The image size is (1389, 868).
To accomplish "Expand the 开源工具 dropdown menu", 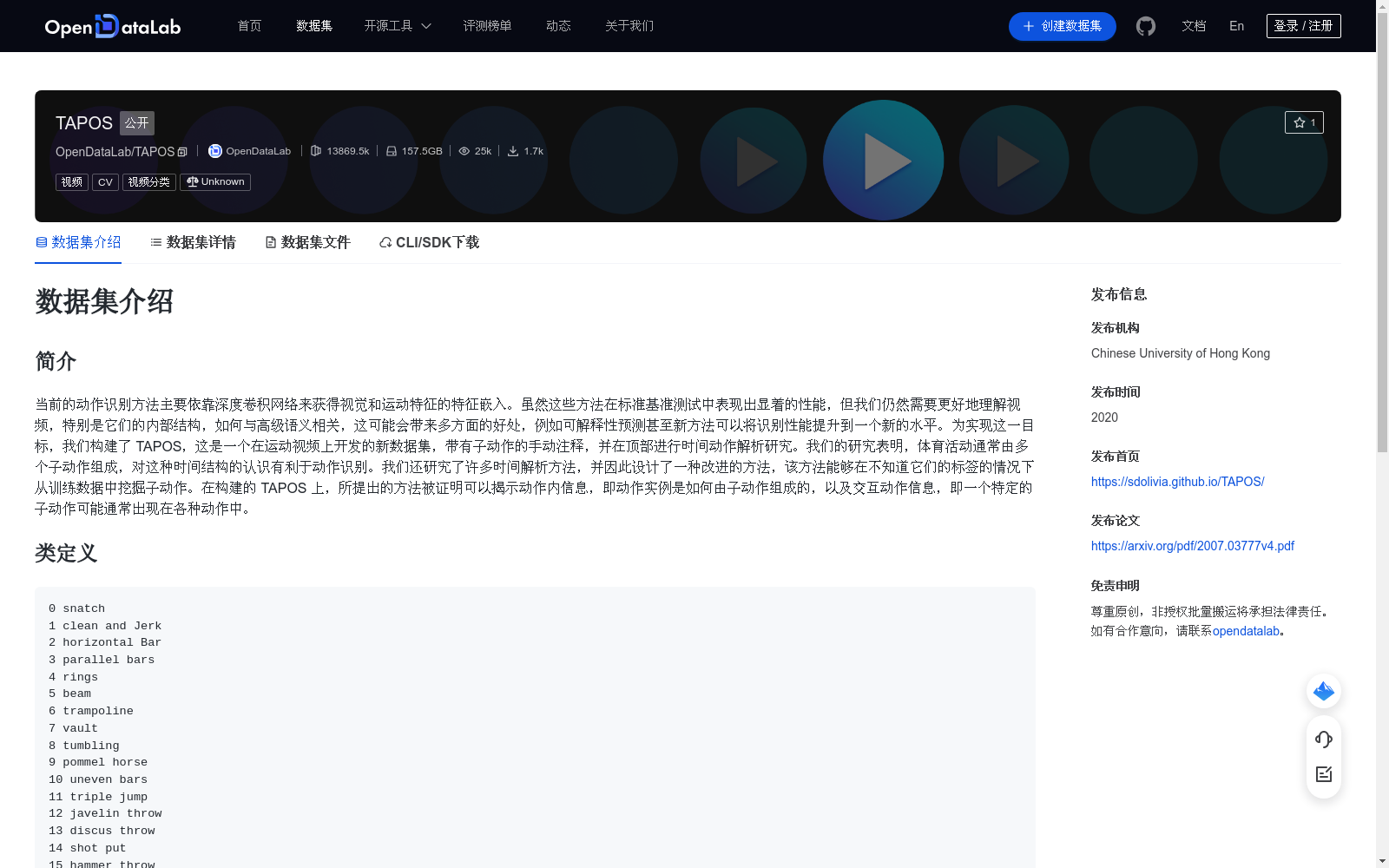I will pyautogui.click(x=397, y=26).
